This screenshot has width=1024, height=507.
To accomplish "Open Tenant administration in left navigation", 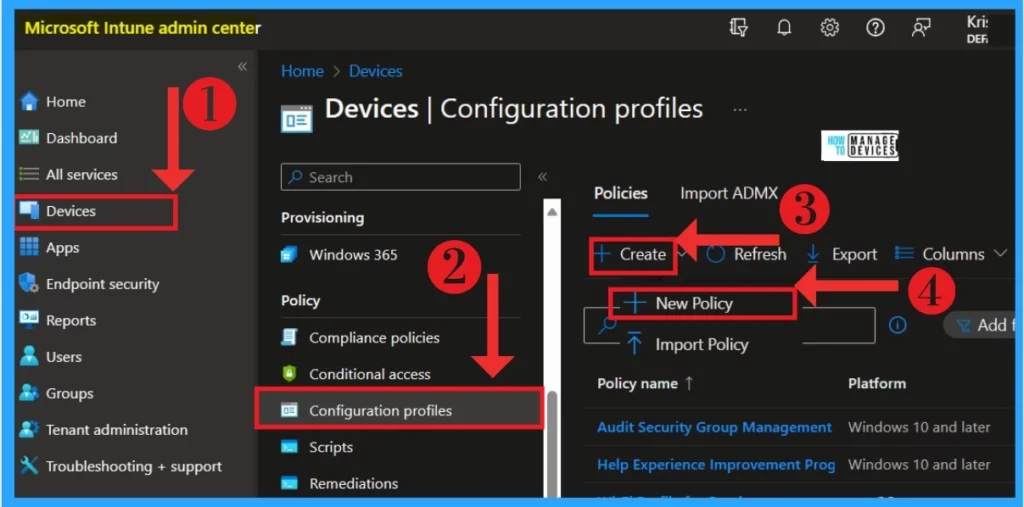I will 117,430.
